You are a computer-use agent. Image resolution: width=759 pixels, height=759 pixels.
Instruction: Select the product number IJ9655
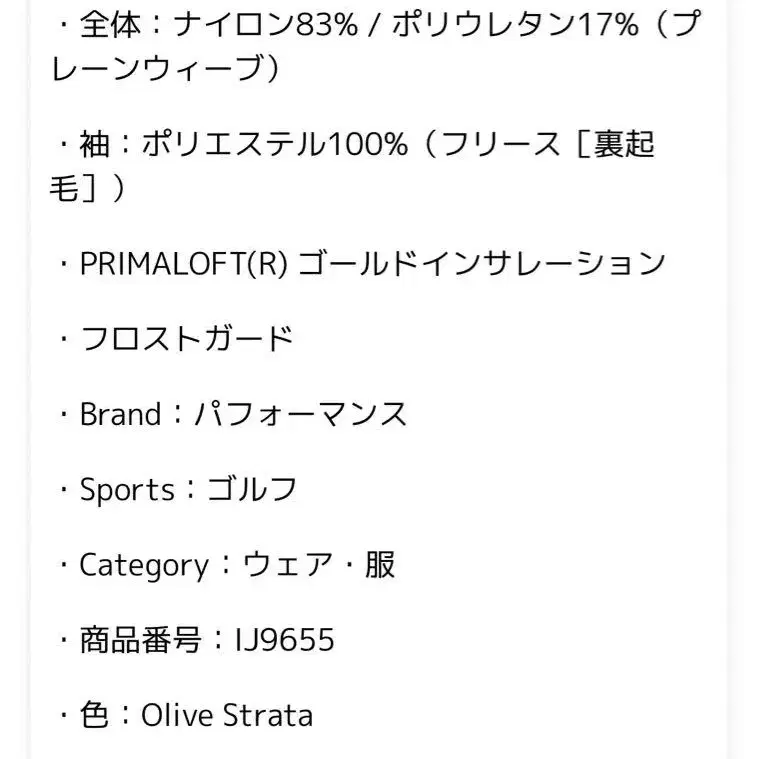[x=284, y=640]
